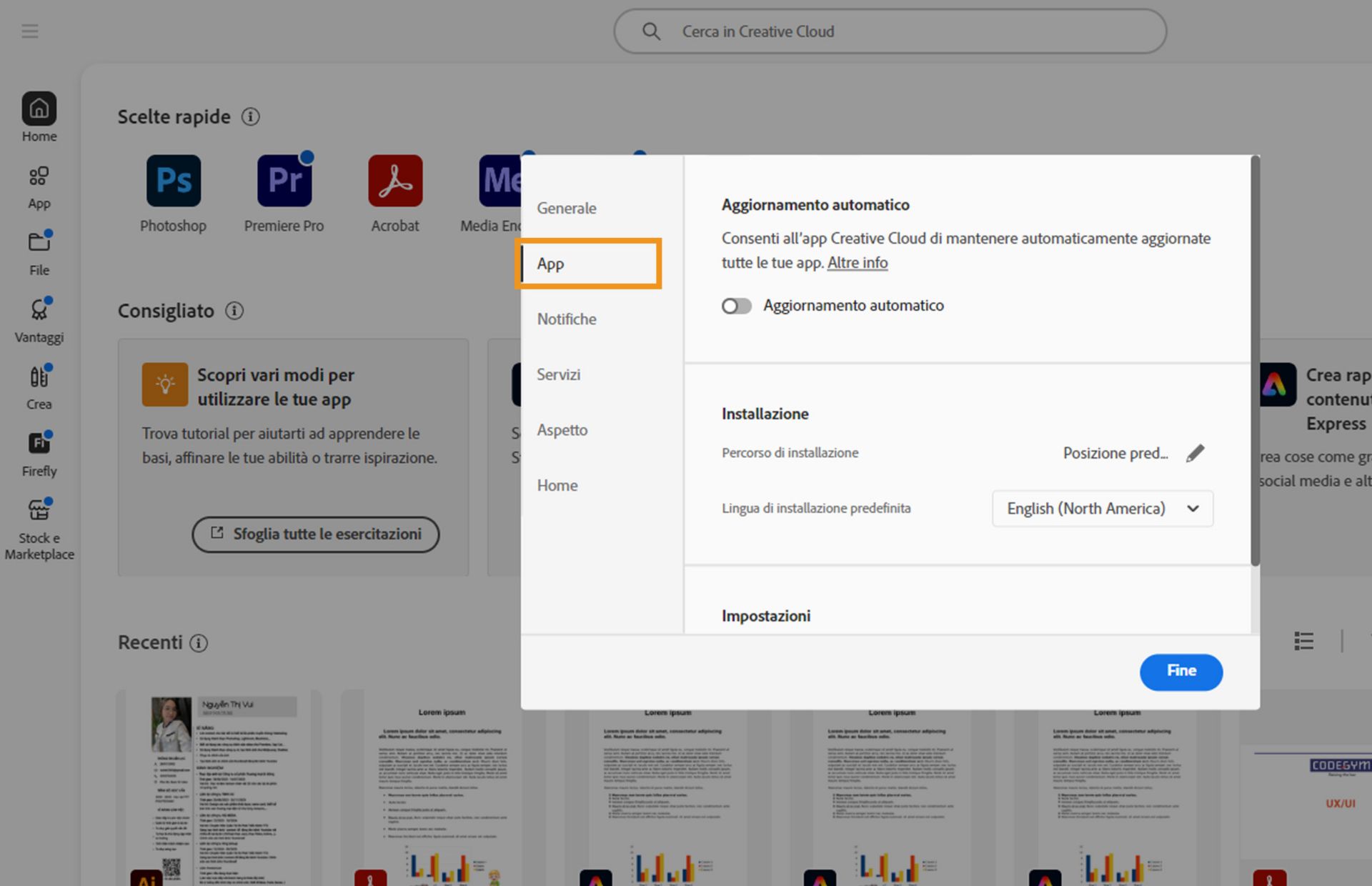The image size is (1372, 886).
Task: Enable the Aggiornamento automatico toggle
Action: point(736,306)
